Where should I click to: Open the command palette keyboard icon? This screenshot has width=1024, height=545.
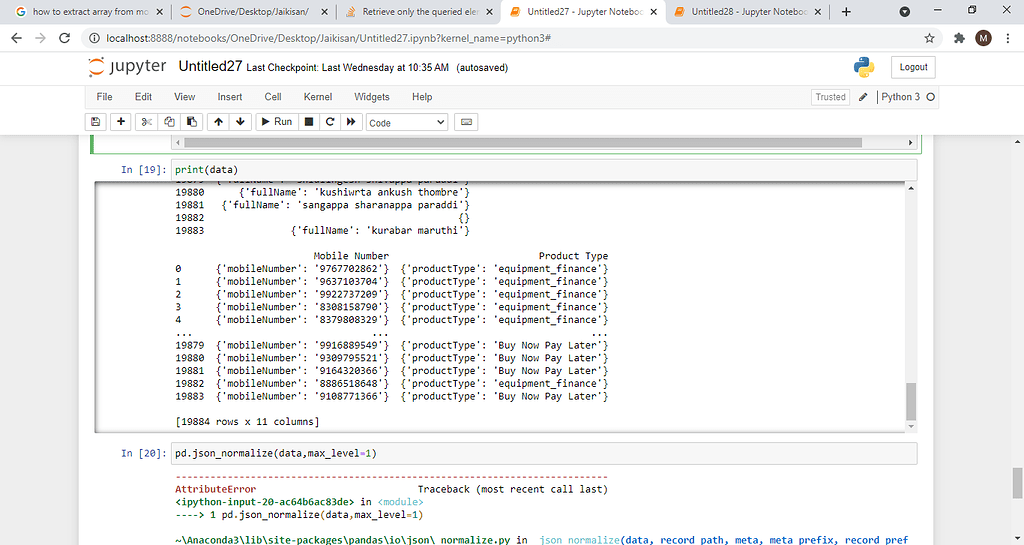coord(465,122)
